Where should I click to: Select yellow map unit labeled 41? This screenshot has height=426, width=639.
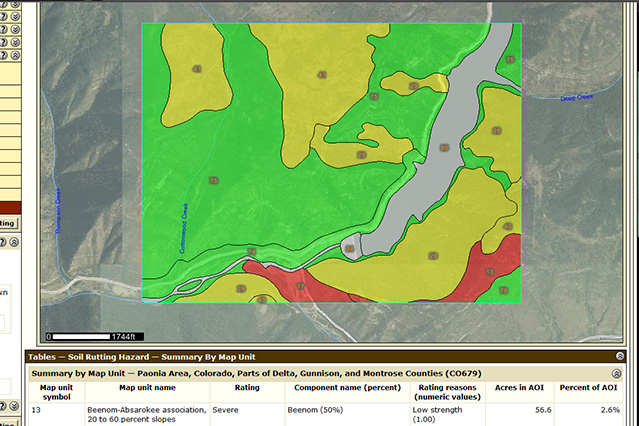(x=196, y=68)
